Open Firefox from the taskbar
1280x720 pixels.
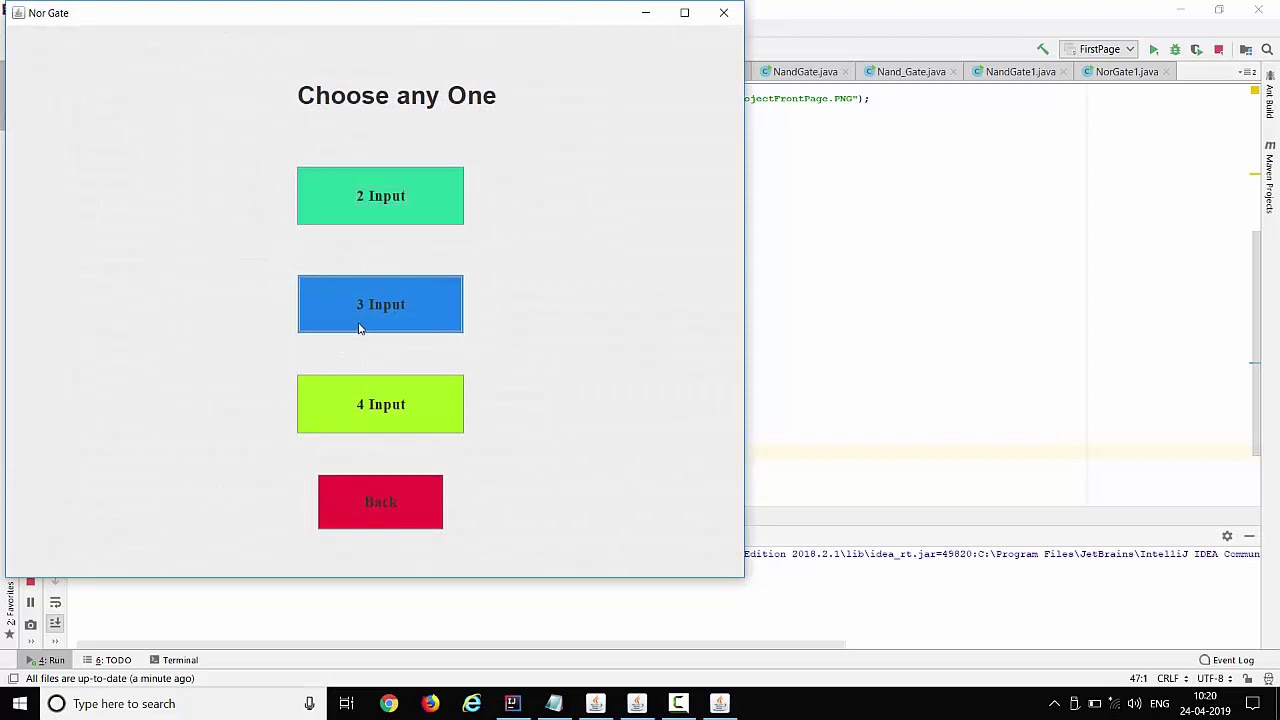(430, 704)
